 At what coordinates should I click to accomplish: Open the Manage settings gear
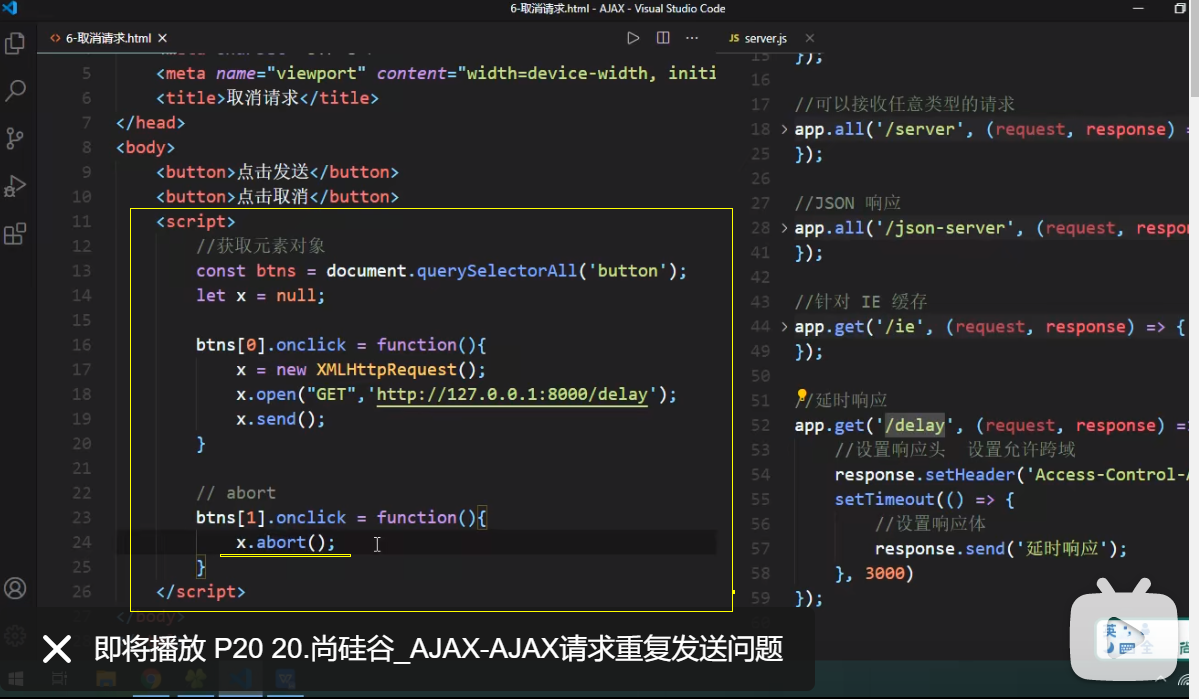[15, 632]
